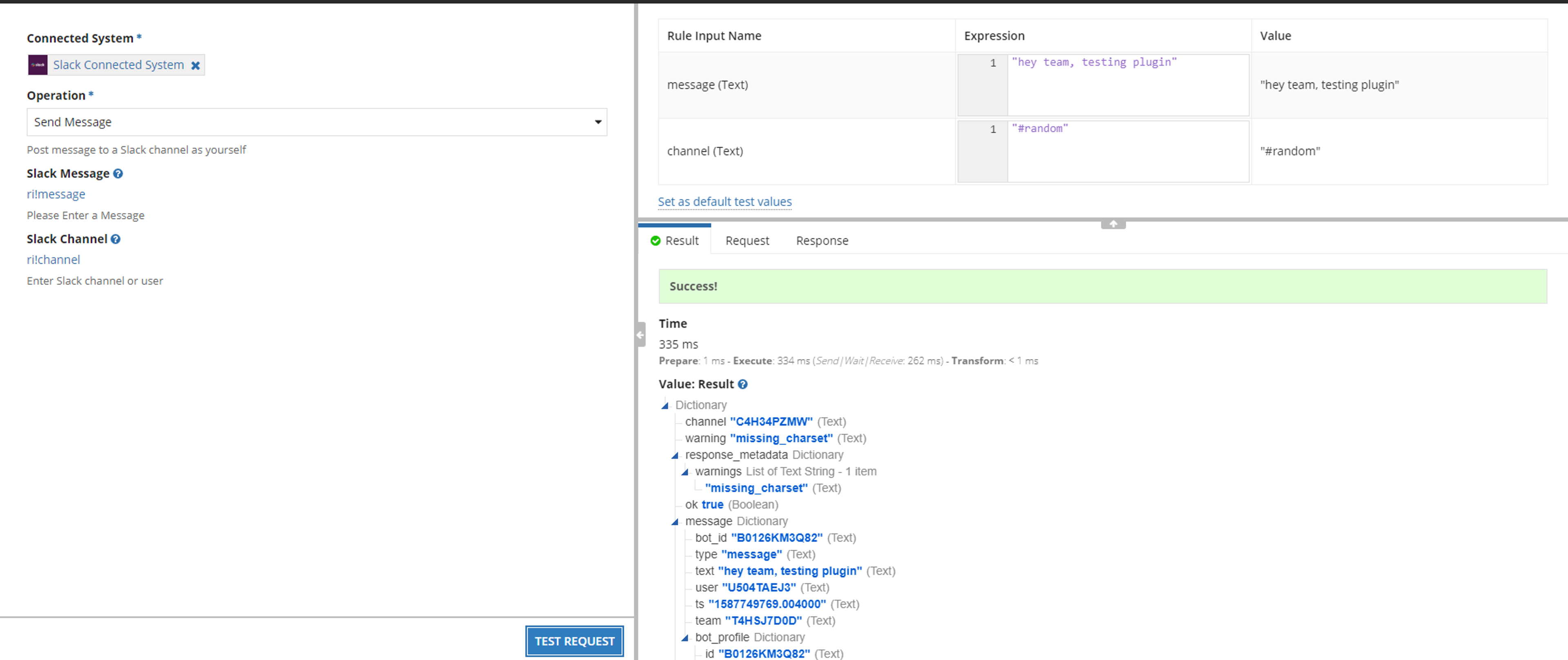Click the "missing_charset" item under warnings
The image size is (1568, 660).
[773, 488]
